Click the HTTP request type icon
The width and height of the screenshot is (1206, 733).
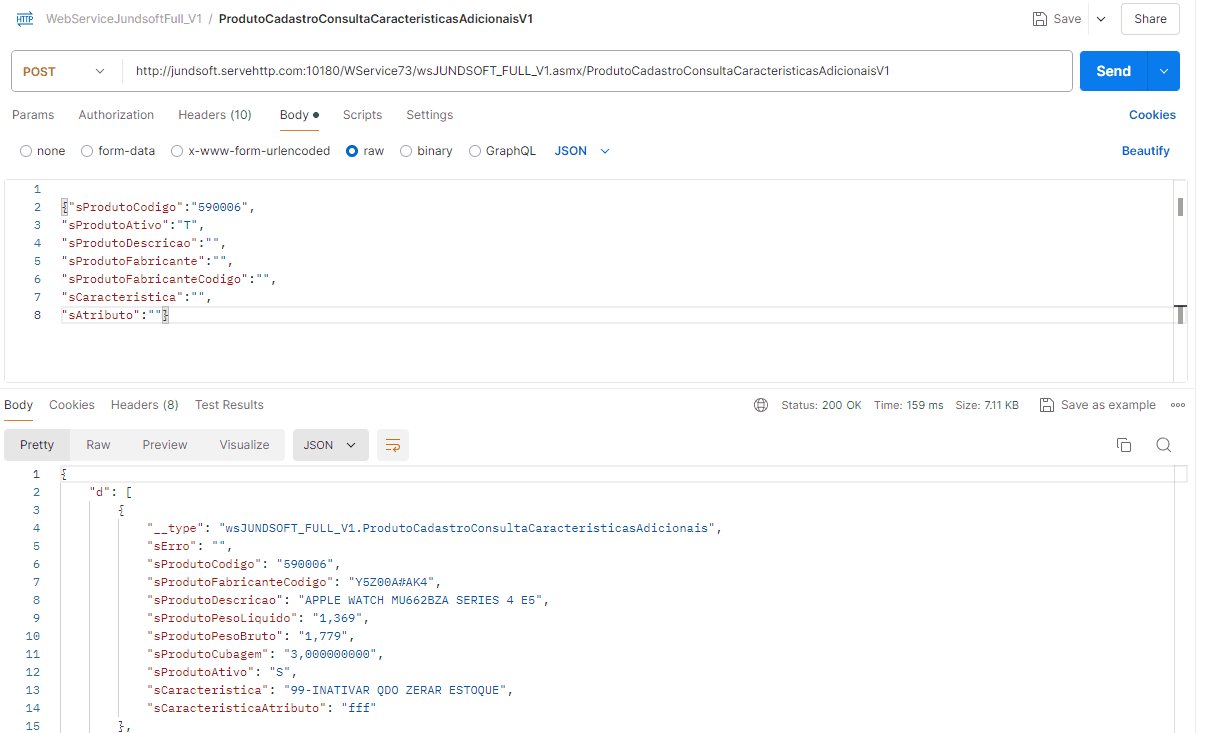tap(25, 19)
